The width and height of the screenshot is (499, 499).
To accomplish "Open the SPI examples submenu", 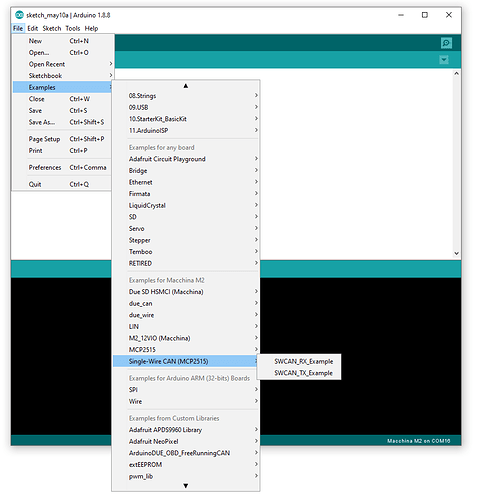I will [186, 390].
